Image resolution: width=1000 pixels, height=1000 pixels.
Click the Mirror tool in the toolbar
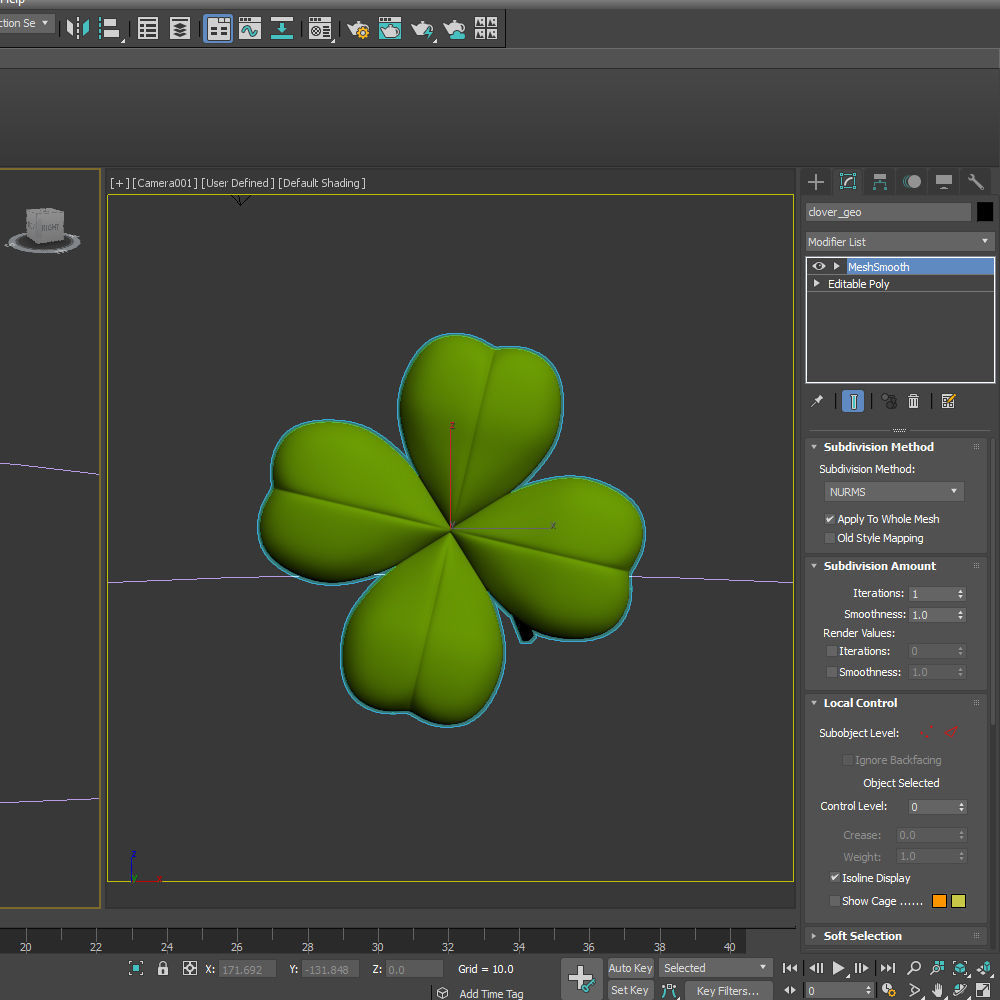77,29
